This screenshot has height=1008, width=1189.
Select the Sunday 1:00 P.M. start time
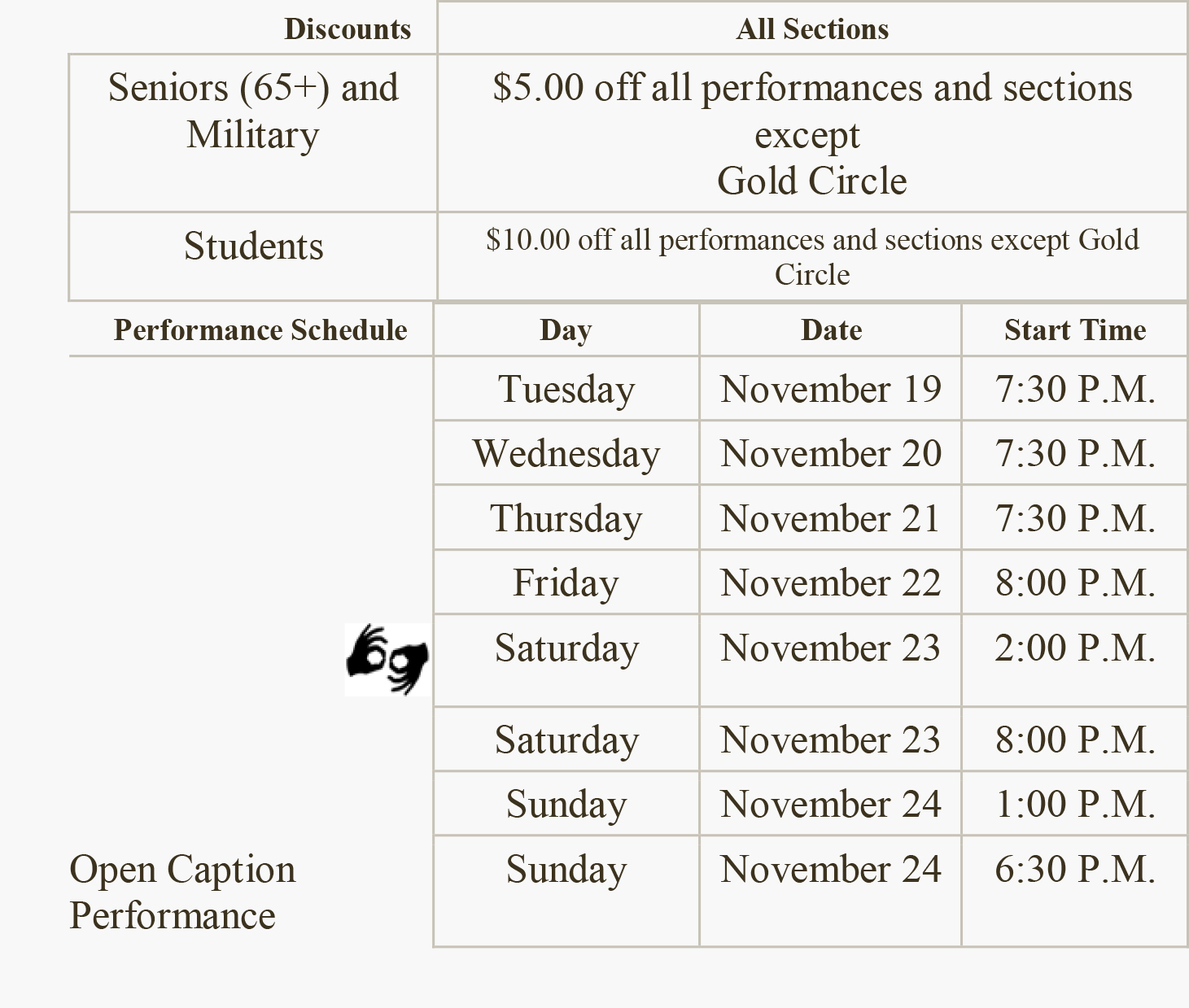pyautogui.click(x=1074, y=804)
